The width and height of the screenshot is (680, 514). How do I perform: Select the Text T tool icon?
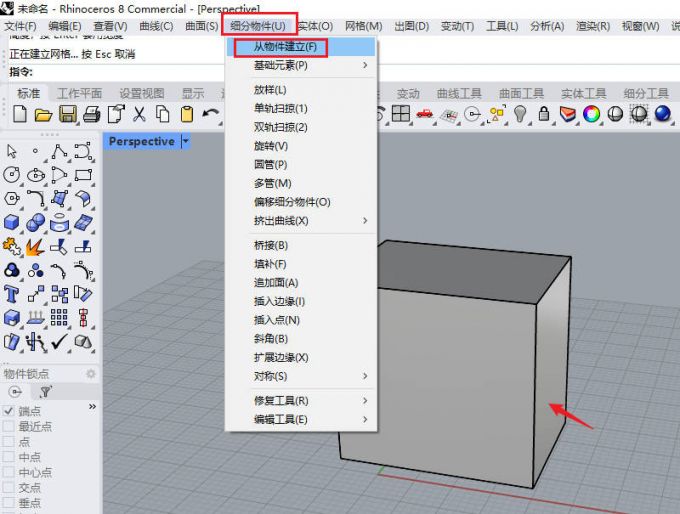coord(11,294)
